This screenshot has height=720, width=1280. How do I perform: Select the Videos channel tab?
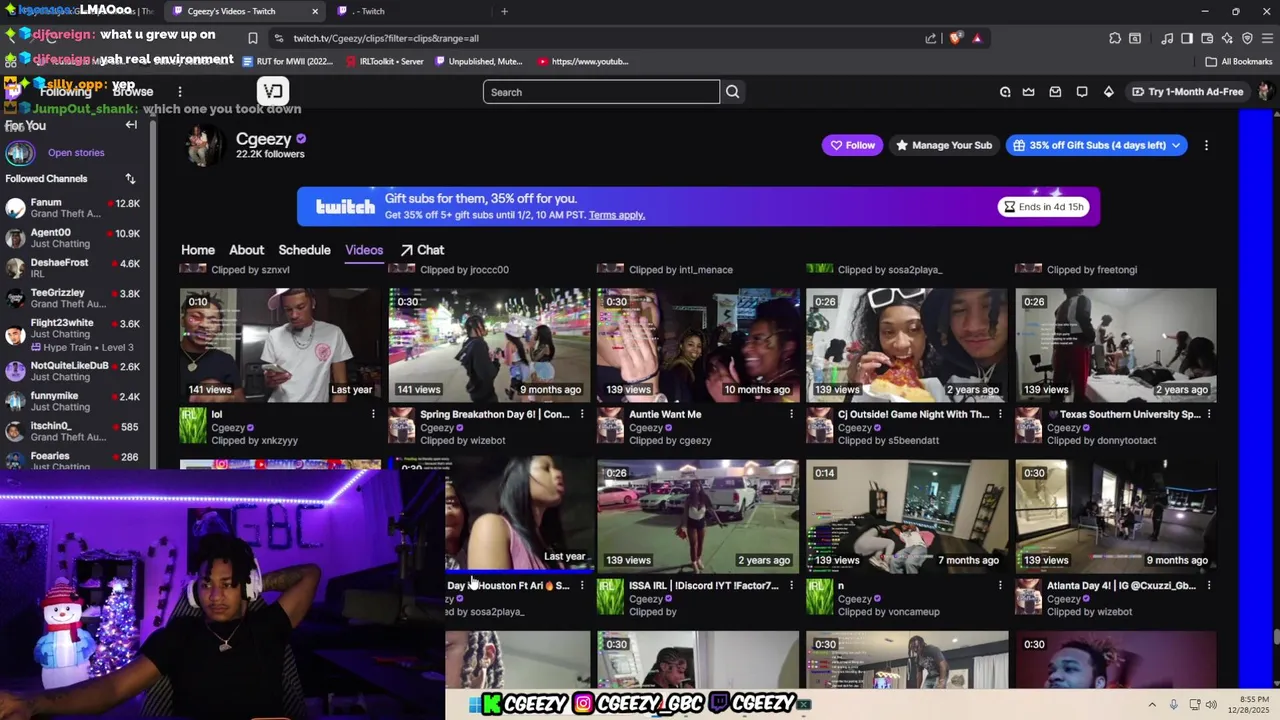point(364,250)
